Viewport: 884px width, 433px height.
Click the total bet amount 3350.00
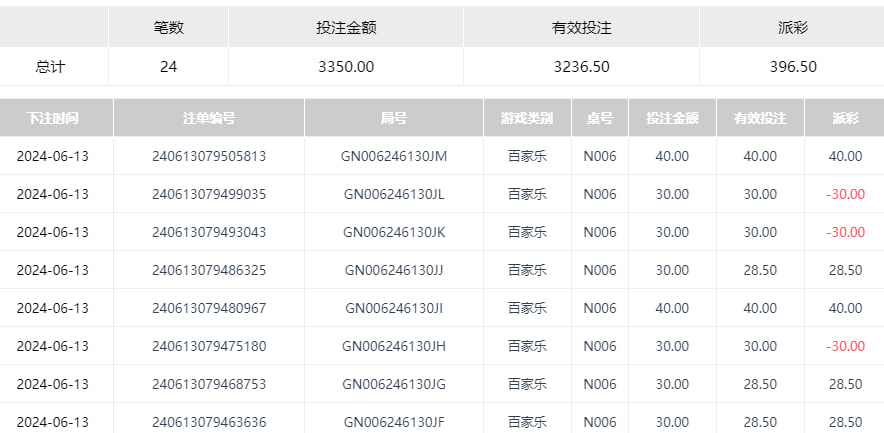[345, 67]
